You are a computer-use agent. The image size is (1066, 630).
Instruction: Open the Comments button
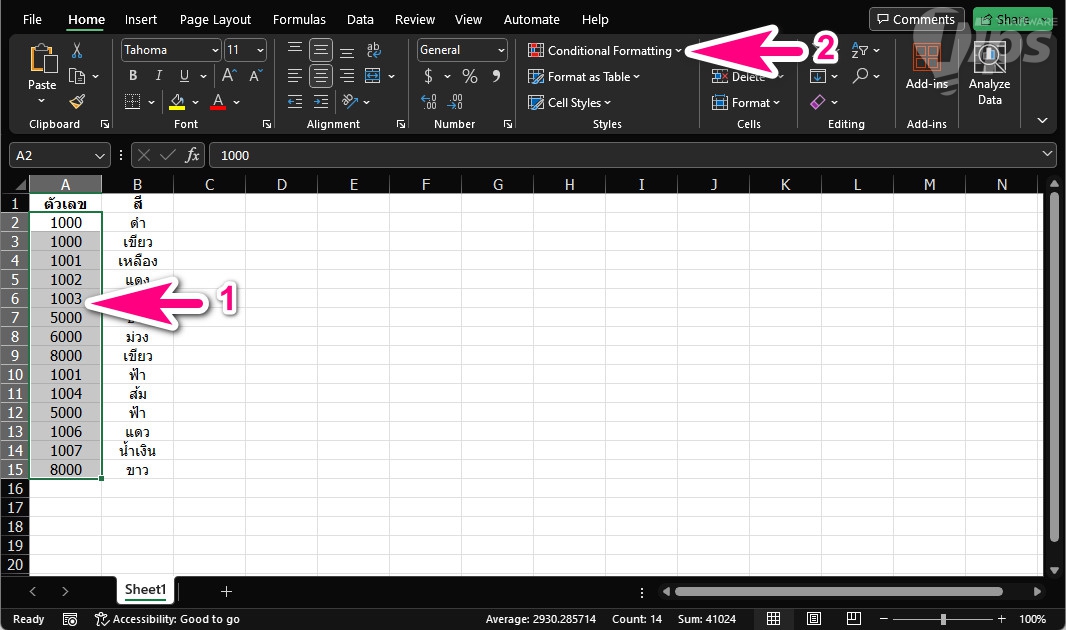[x=916, y=19]
